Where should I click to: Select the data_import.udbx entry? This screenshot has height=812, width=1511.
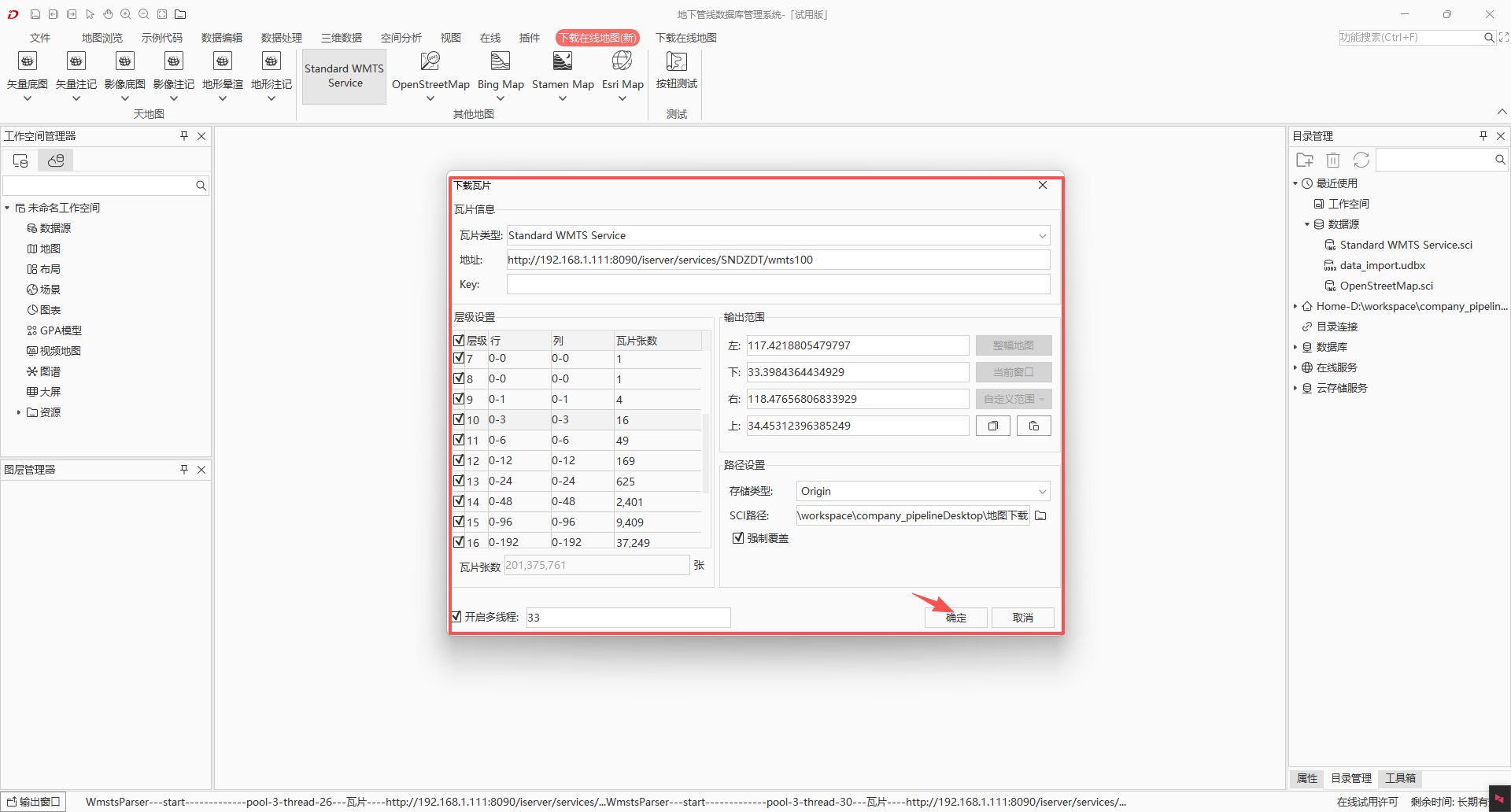click(x=1382, y=265)
